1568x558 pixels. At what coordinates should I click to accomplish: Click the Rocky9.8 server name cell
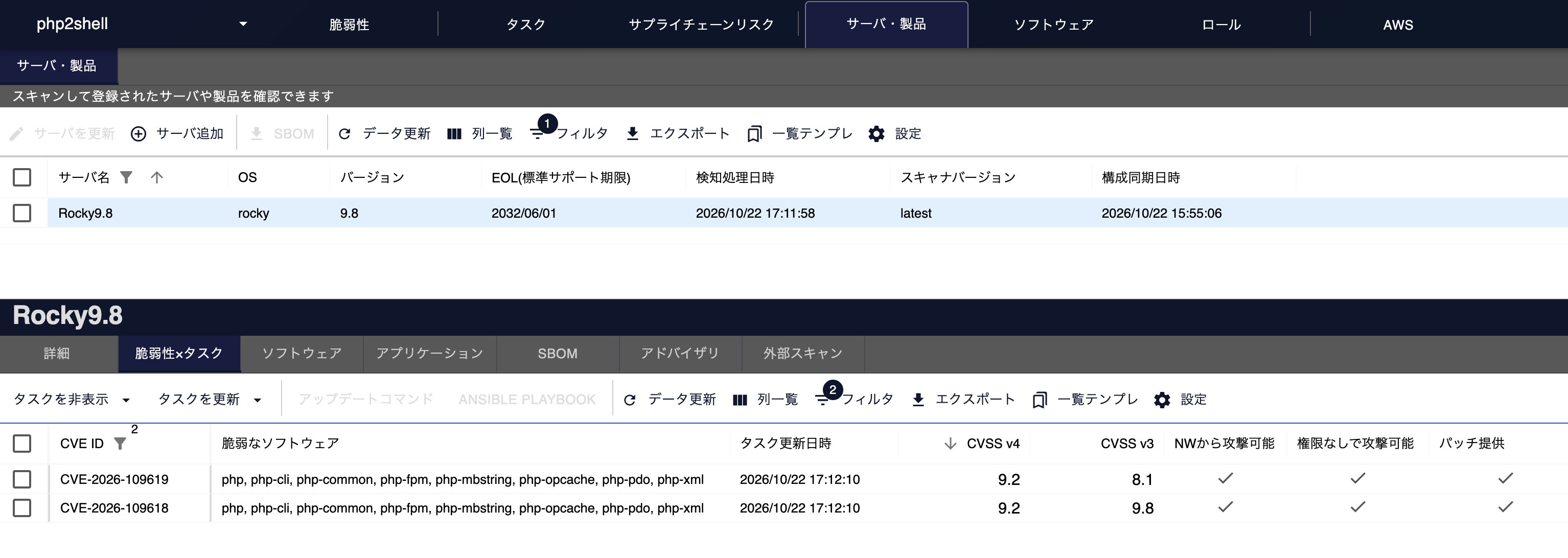[x=85, y=214]
